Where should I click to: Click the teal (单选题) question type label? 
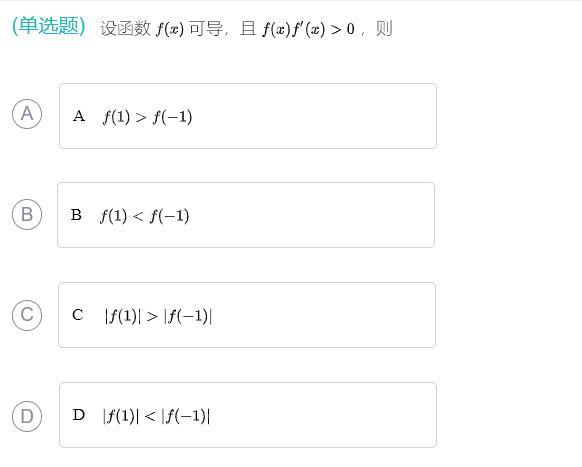tap(49, 26)
